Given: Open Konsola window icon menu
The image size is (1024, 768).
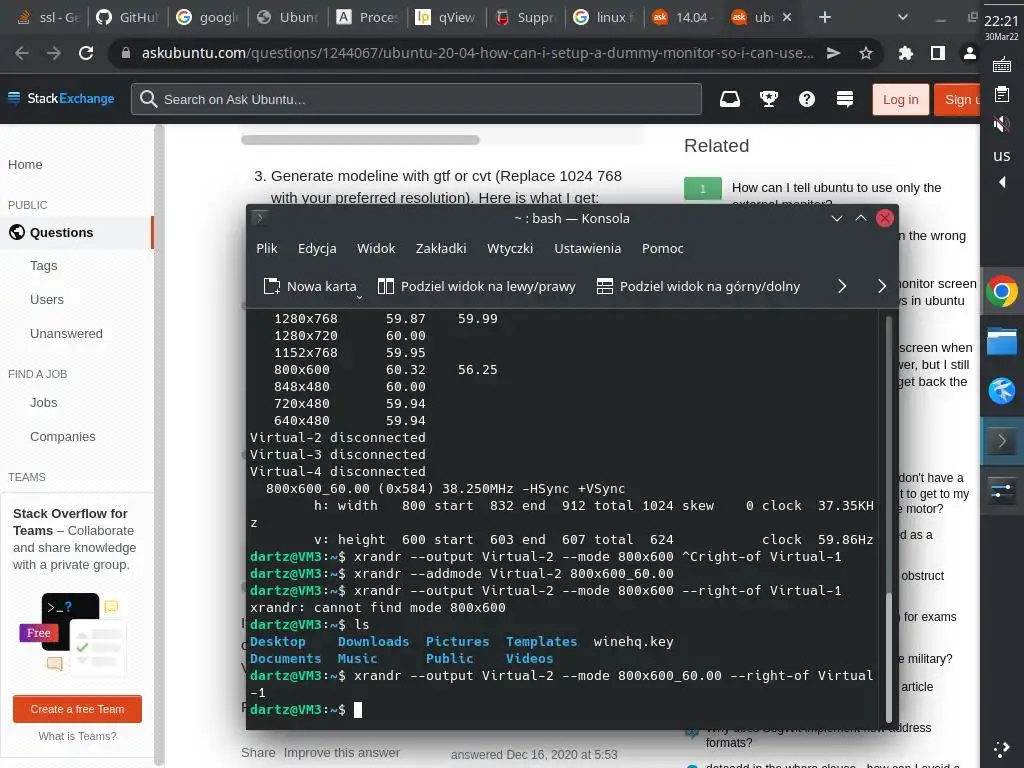Looking at the screenshot, I should coord(259,217).
